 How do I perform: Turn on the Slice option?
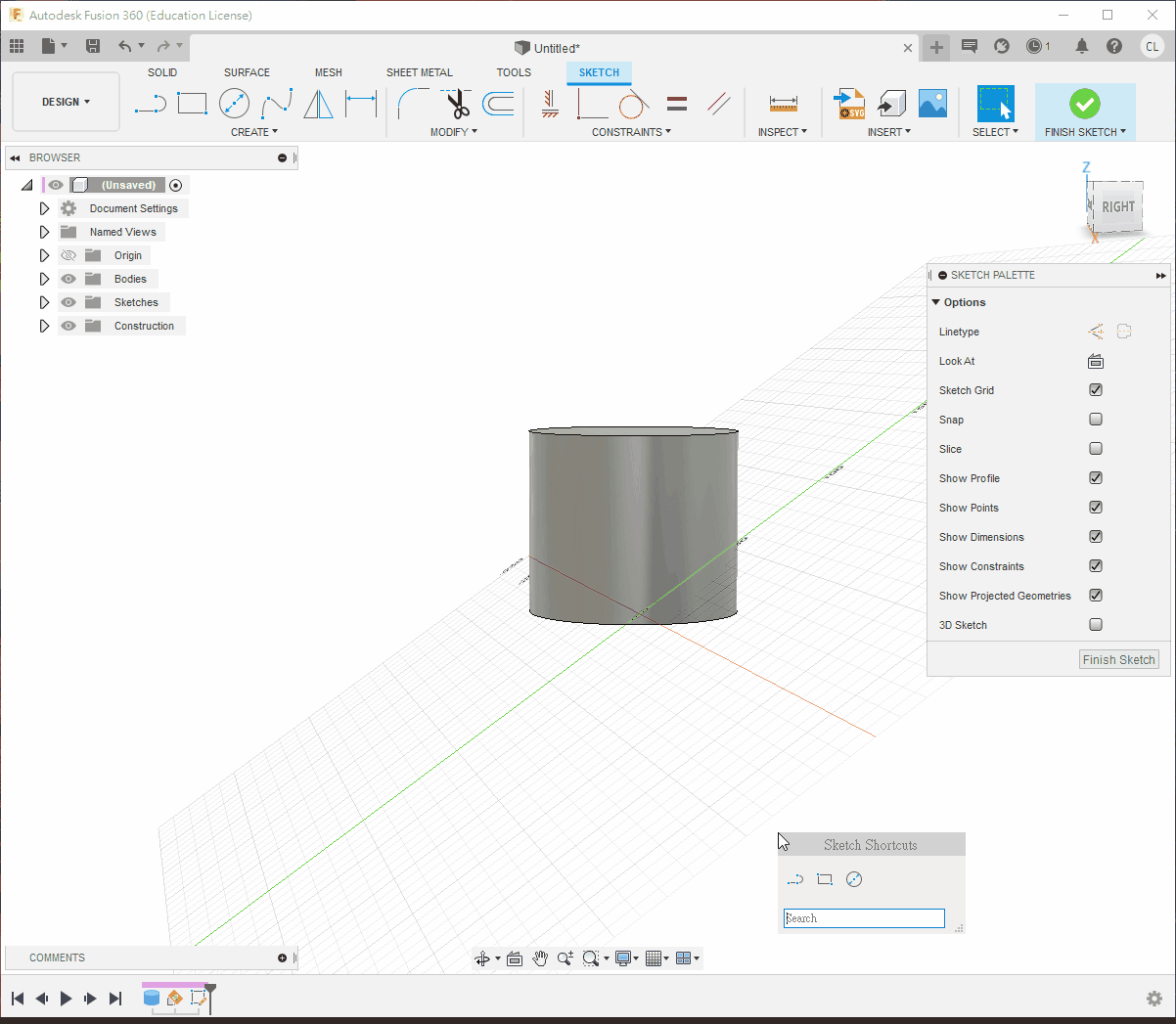click(x=1096, y=449)
